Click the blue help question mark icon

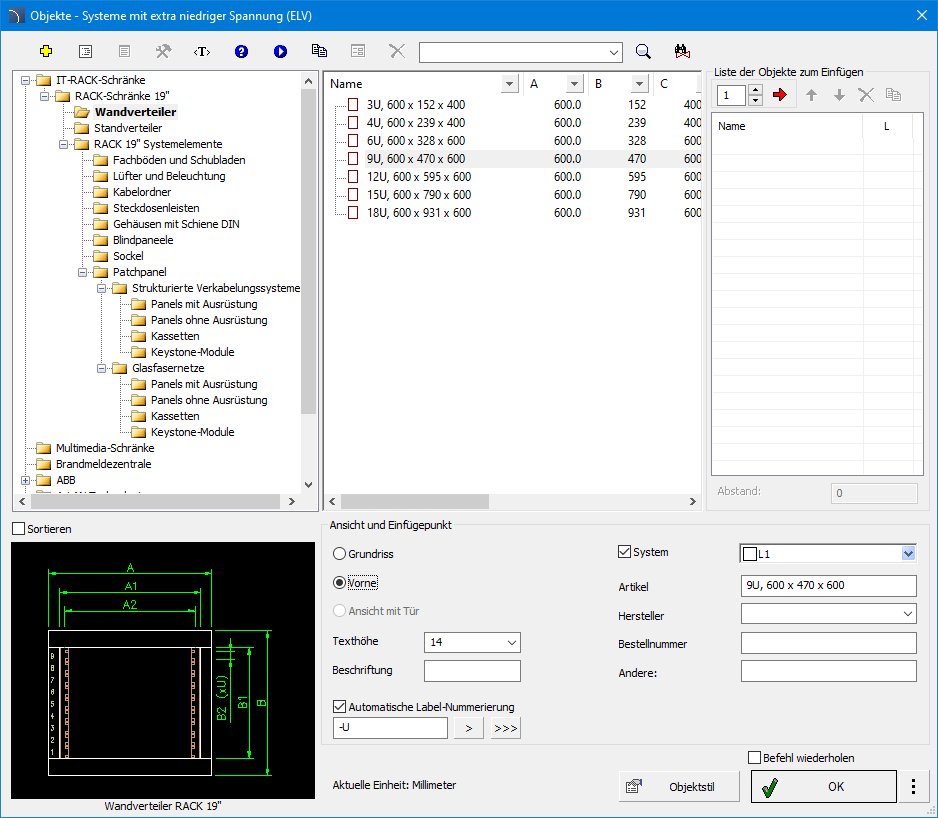coord(241,51)
